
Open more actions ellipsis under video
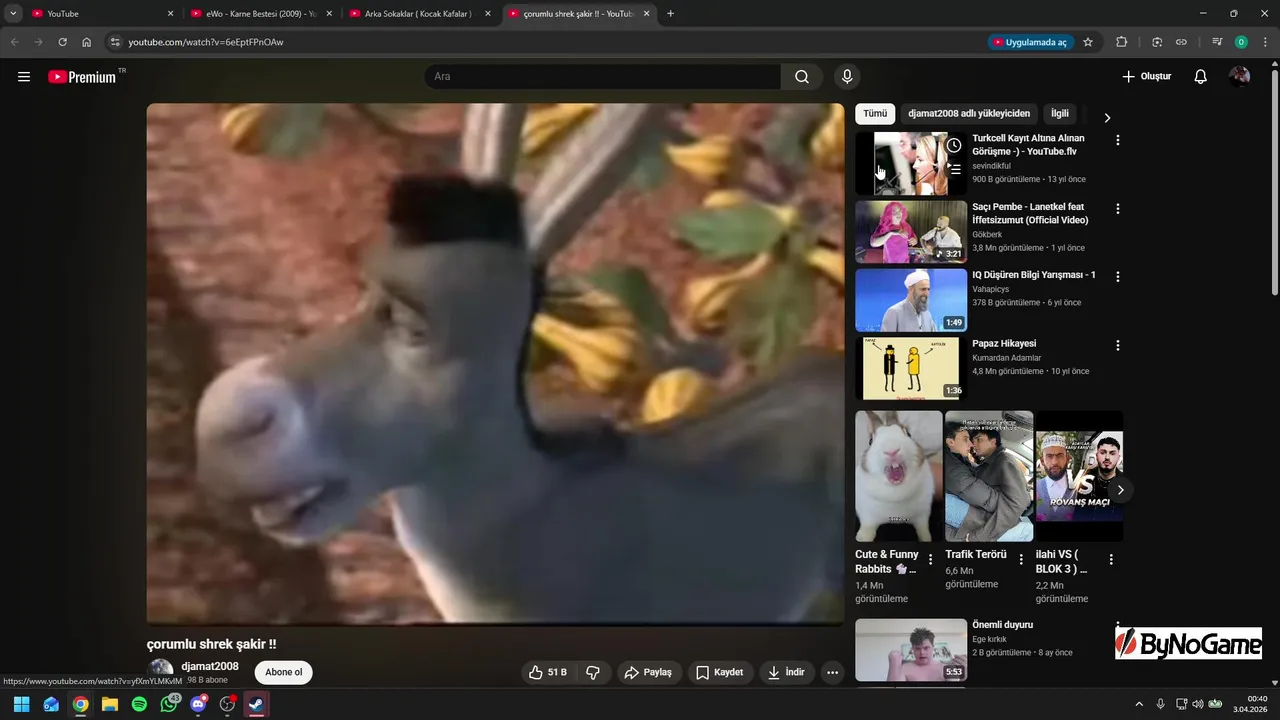832,672
